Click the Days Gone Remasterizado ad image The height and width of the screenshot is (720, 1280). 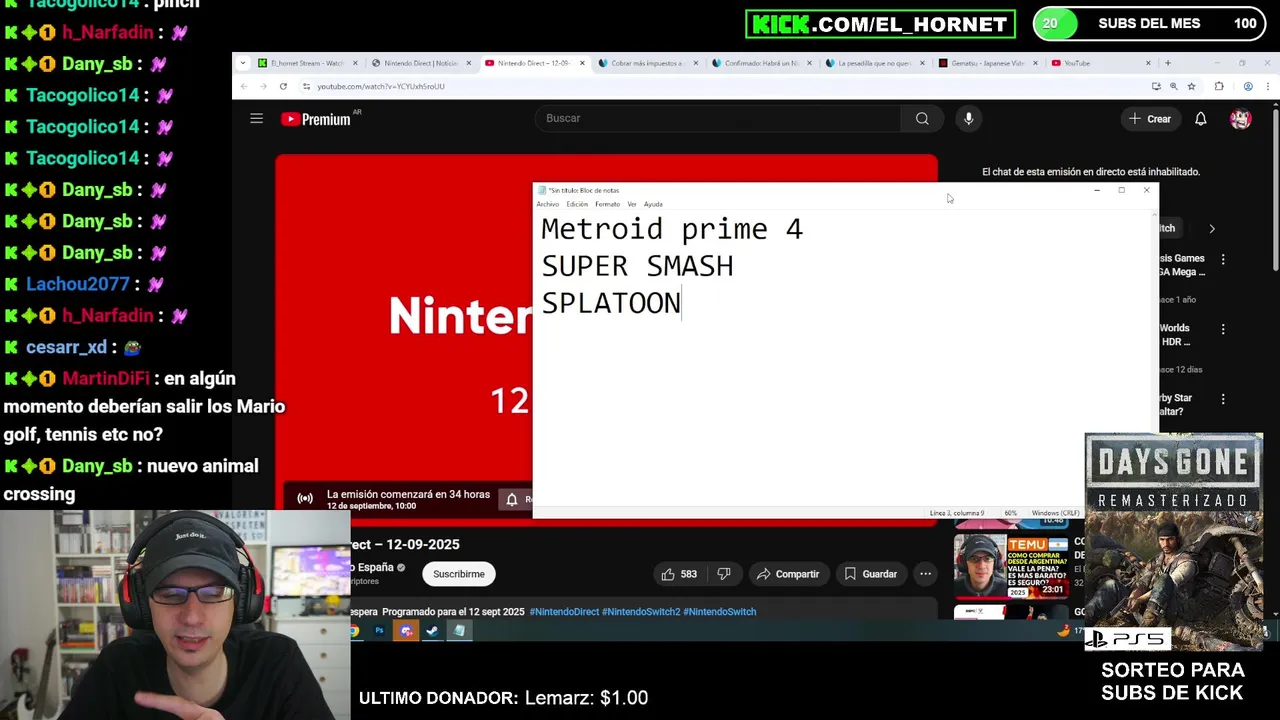[x=1174, y=542]
